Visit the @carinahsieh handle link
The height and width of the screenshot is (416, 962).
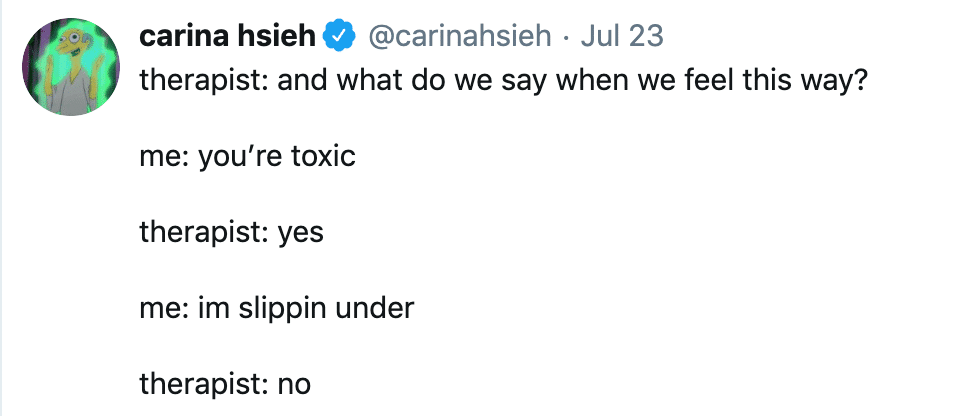459,37
